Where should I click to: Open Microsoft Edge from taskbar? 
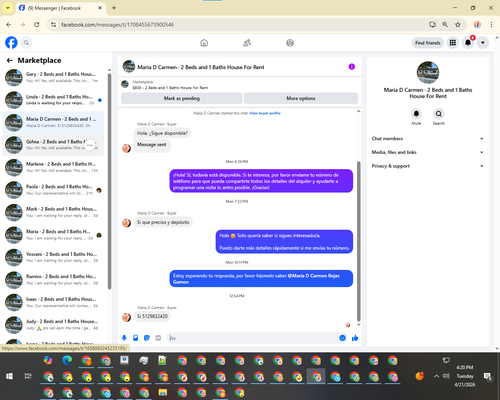tap(67, 360)
